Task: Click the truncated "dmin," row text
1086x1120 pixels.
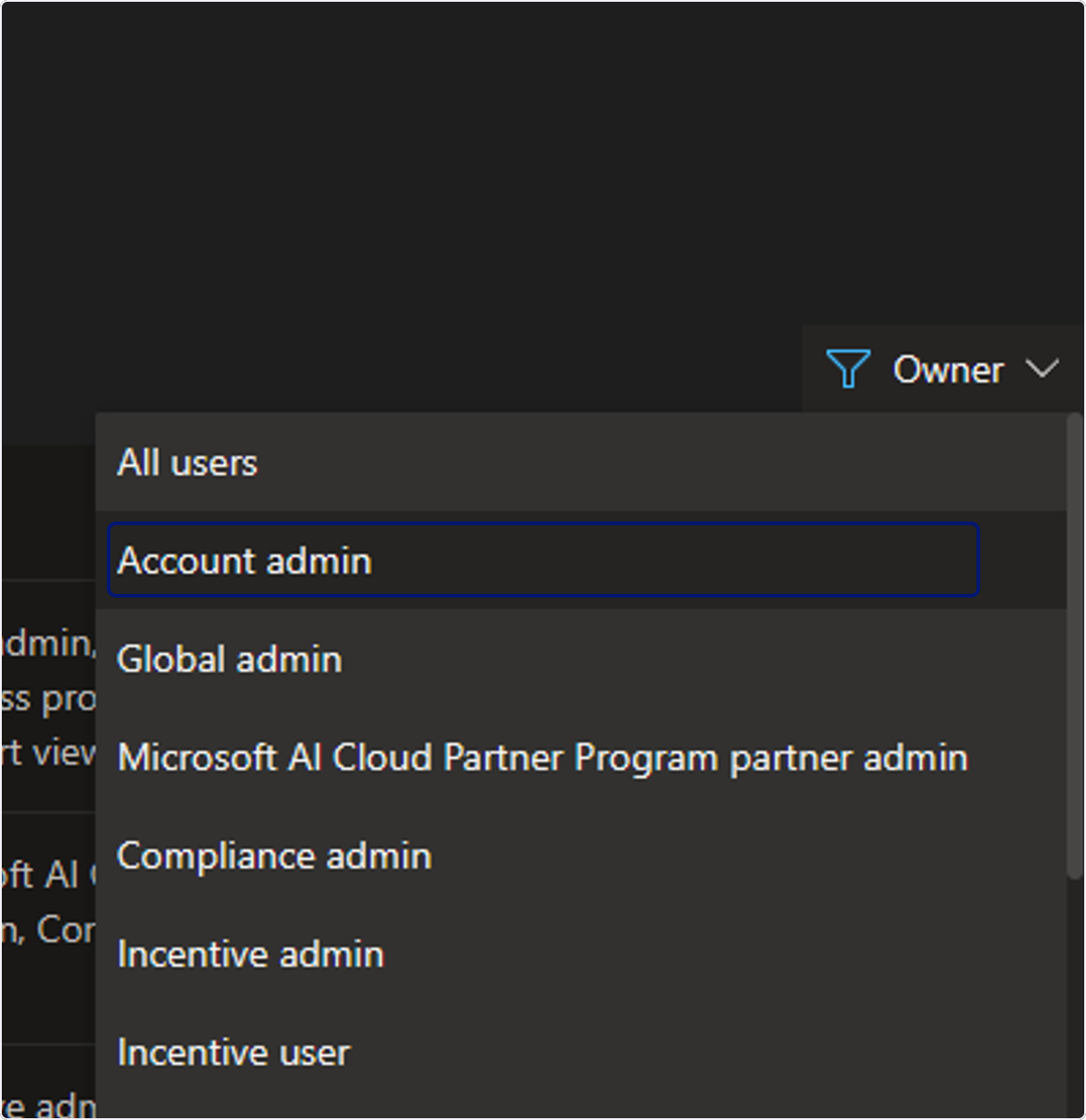Action: [x=48, y=644]
